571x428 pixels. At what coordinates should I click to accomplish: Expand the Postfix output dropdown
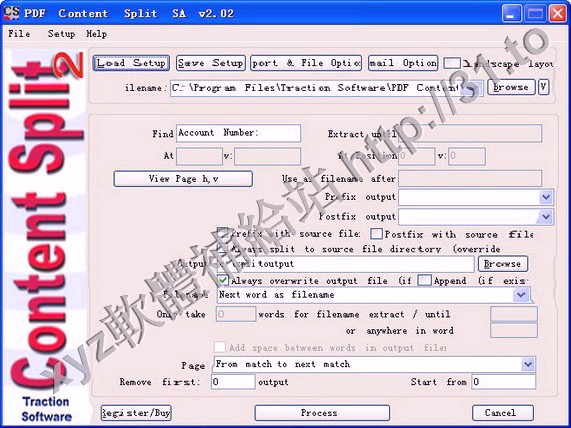[x=546, y=217]
